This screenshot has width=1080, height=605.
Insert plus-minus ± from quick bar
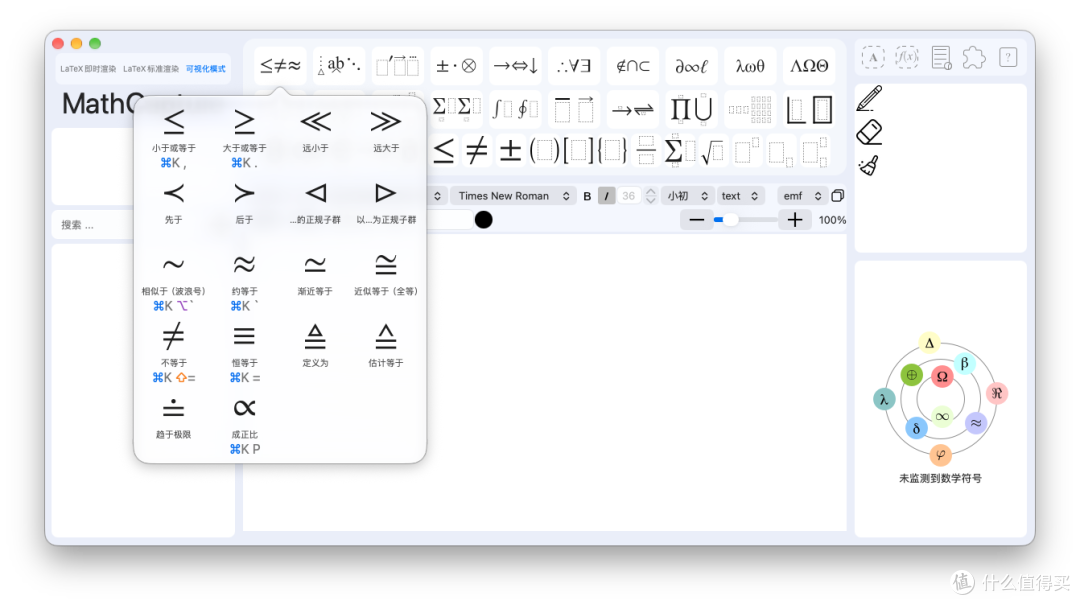click(510, 151)
